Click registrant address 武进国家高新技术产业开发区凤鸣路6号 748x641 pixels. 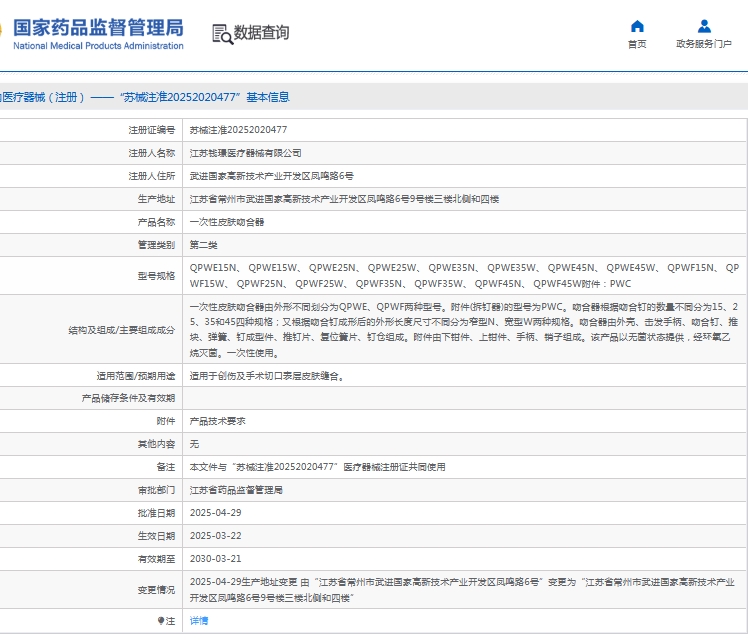272,176
